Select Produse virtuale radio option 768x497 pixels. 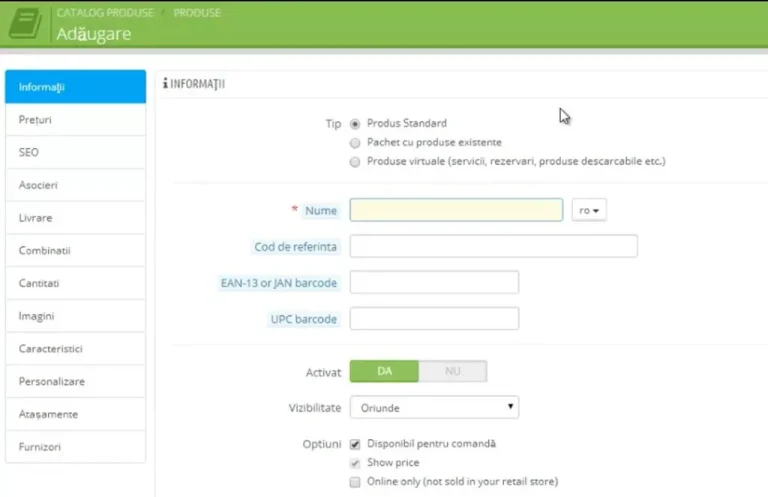tap(355, 162)
